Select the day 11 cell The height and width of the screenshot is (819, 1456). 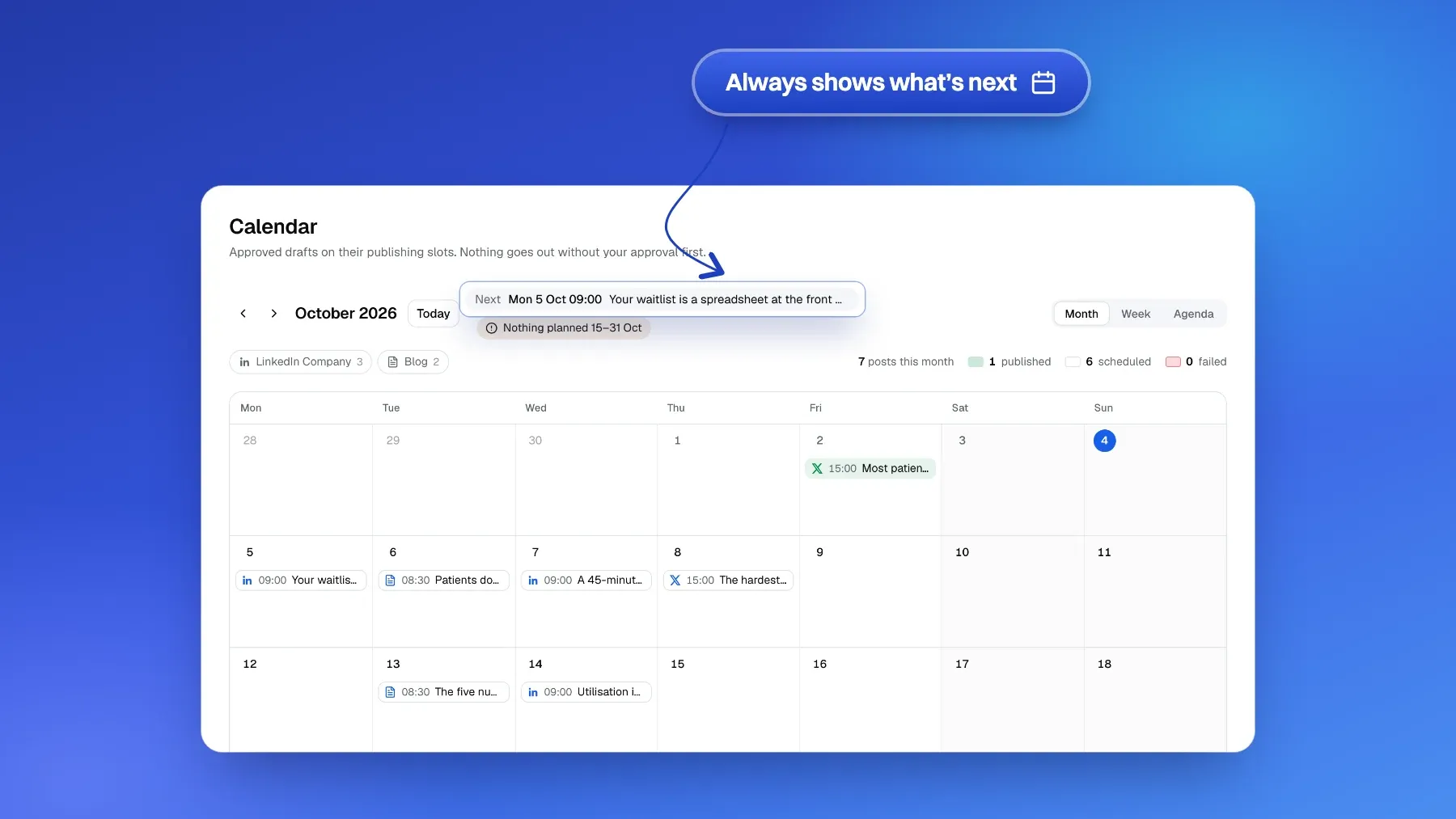[1155, 592]
